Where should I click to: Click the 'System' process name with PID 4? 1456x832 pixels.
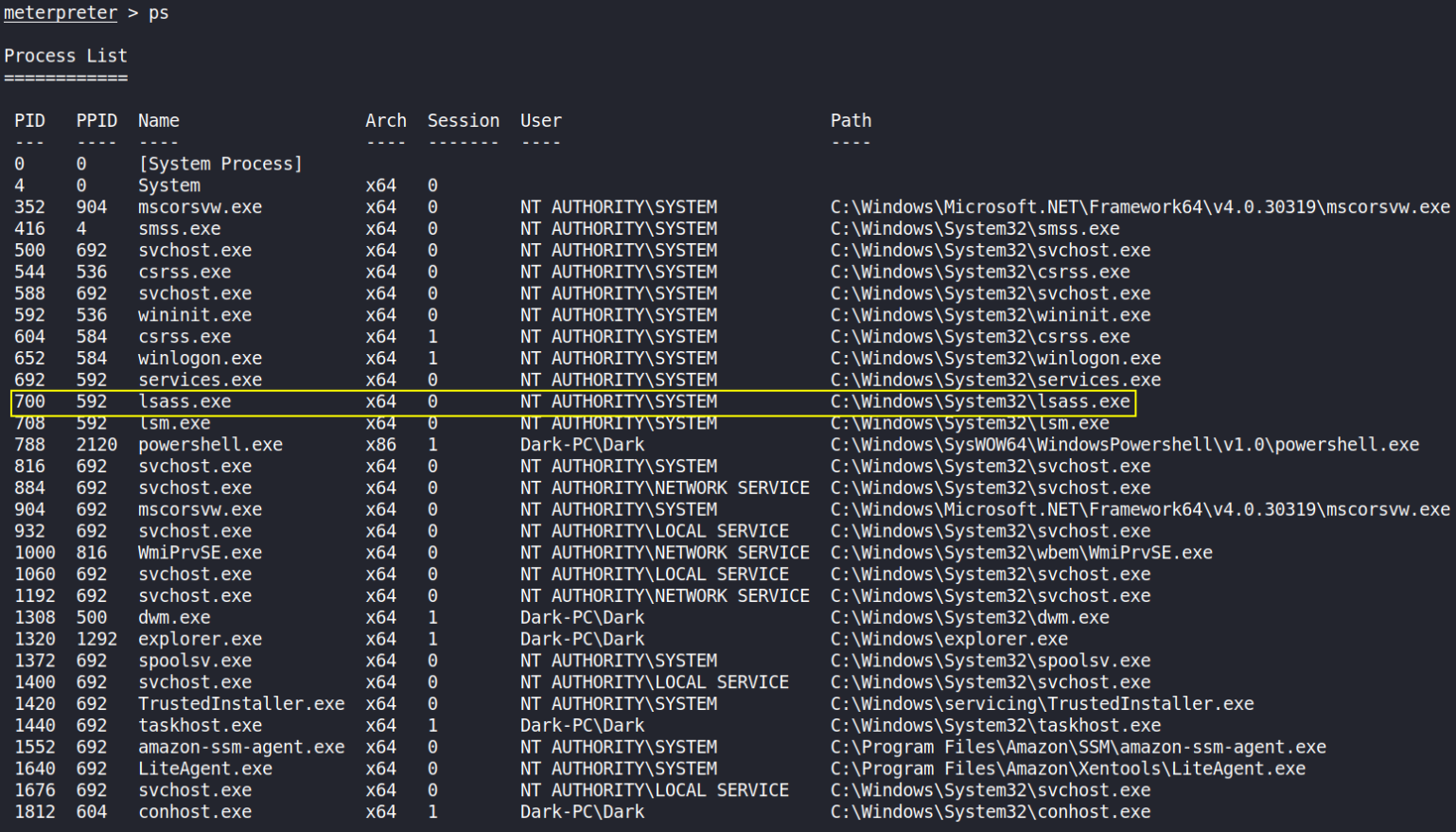click(x=168, y=186)
